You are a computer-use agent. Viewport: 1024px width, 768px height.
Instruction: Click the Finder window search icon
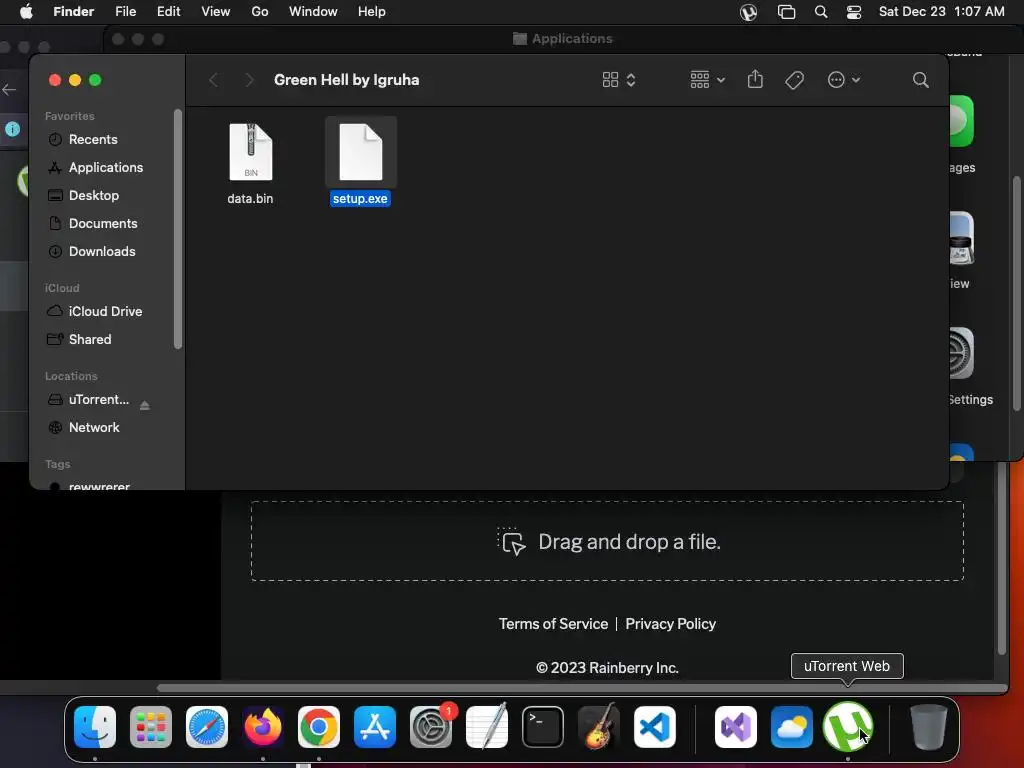(x=921, y=80)
